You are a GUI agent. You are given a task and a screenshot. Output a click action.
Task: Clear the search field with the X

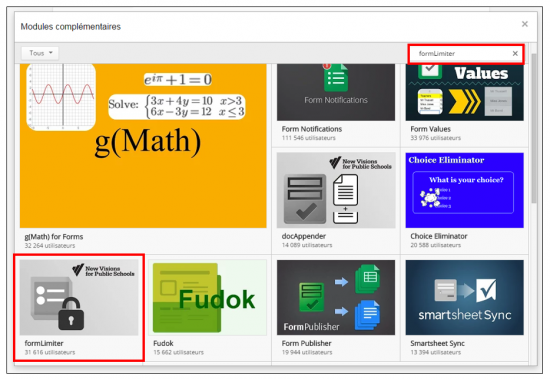pos(515,54)
